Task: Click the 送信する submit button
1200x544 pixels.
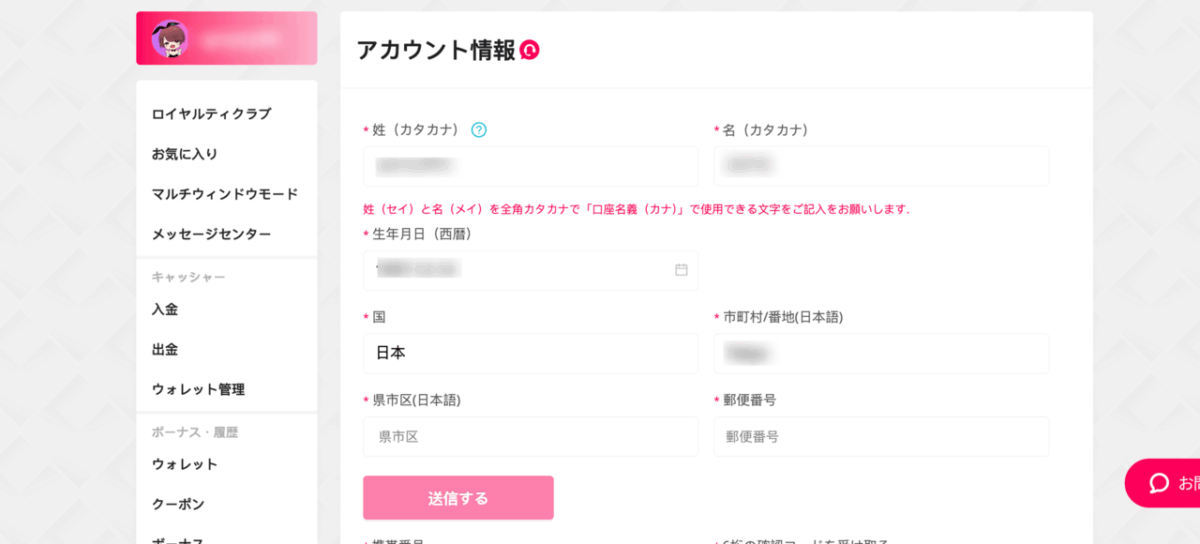Action: coord(458,498)
